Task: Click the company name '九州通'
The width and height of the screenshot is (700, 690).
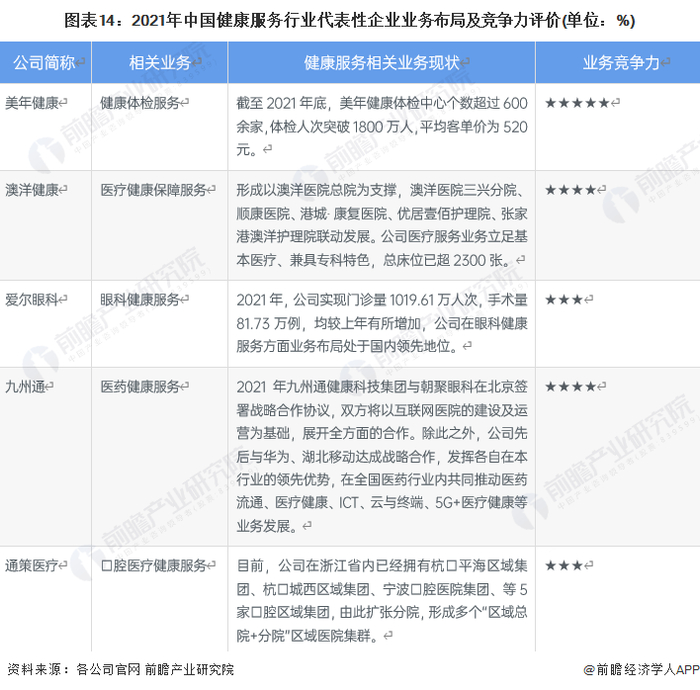Action: [x=25, y=387]
